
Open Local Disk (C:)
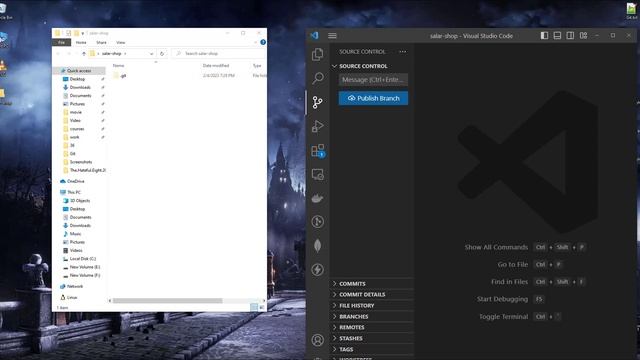(82, 259)
